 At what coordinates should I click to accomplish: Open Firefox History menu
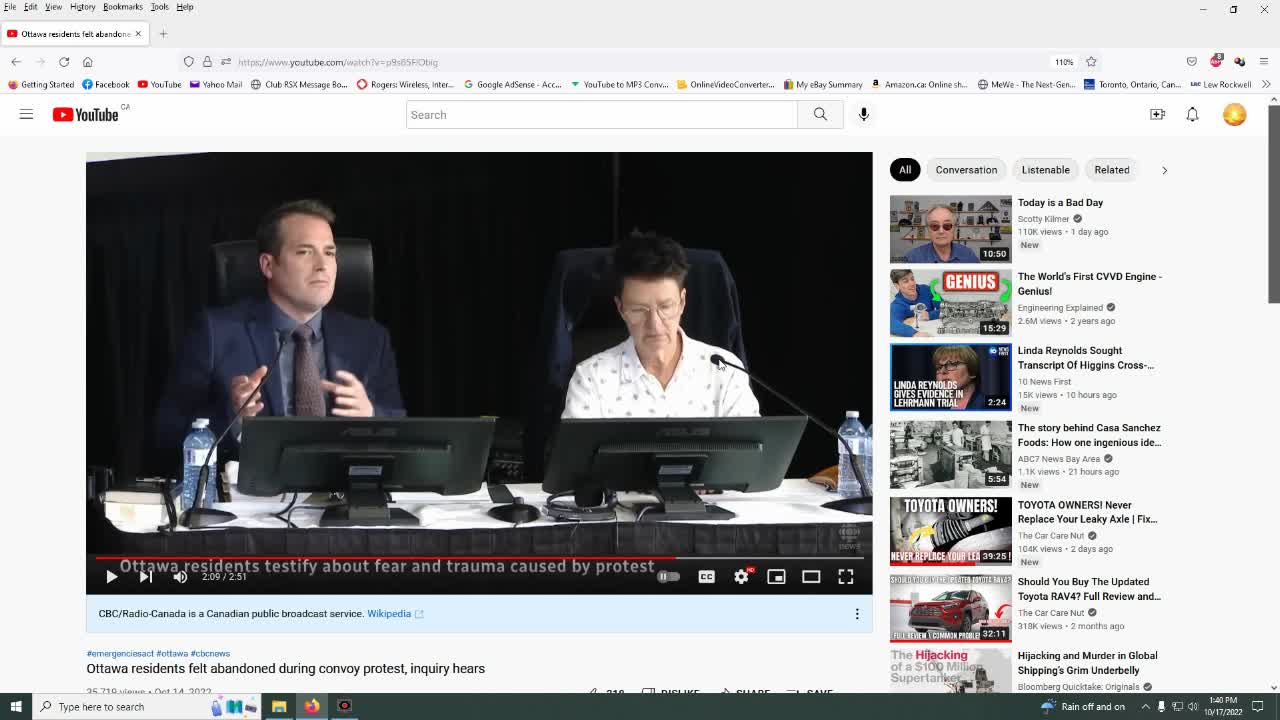82,7
